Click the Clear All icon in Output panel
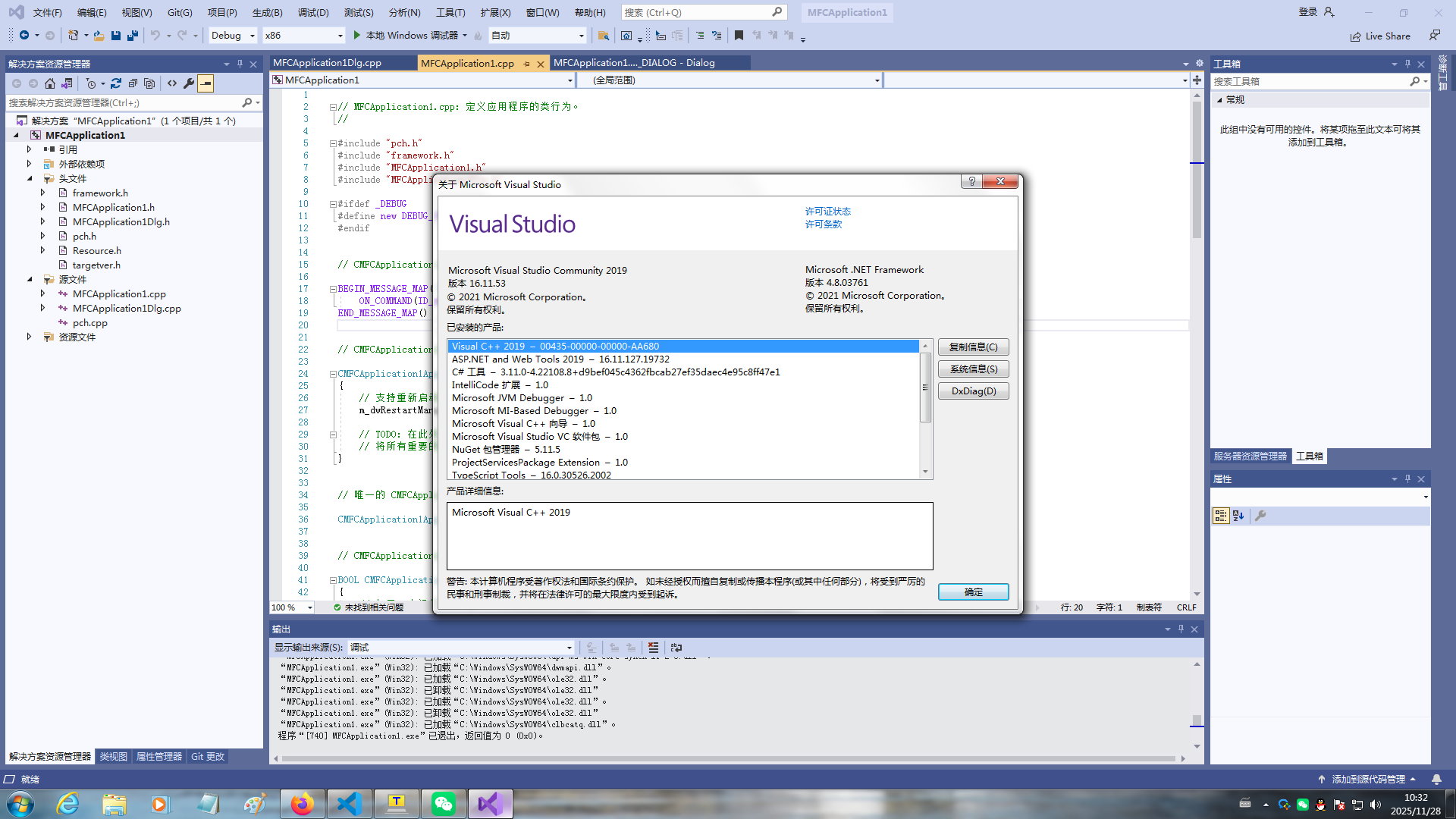This screenshot has width=1456, height=819. (653, 648)
